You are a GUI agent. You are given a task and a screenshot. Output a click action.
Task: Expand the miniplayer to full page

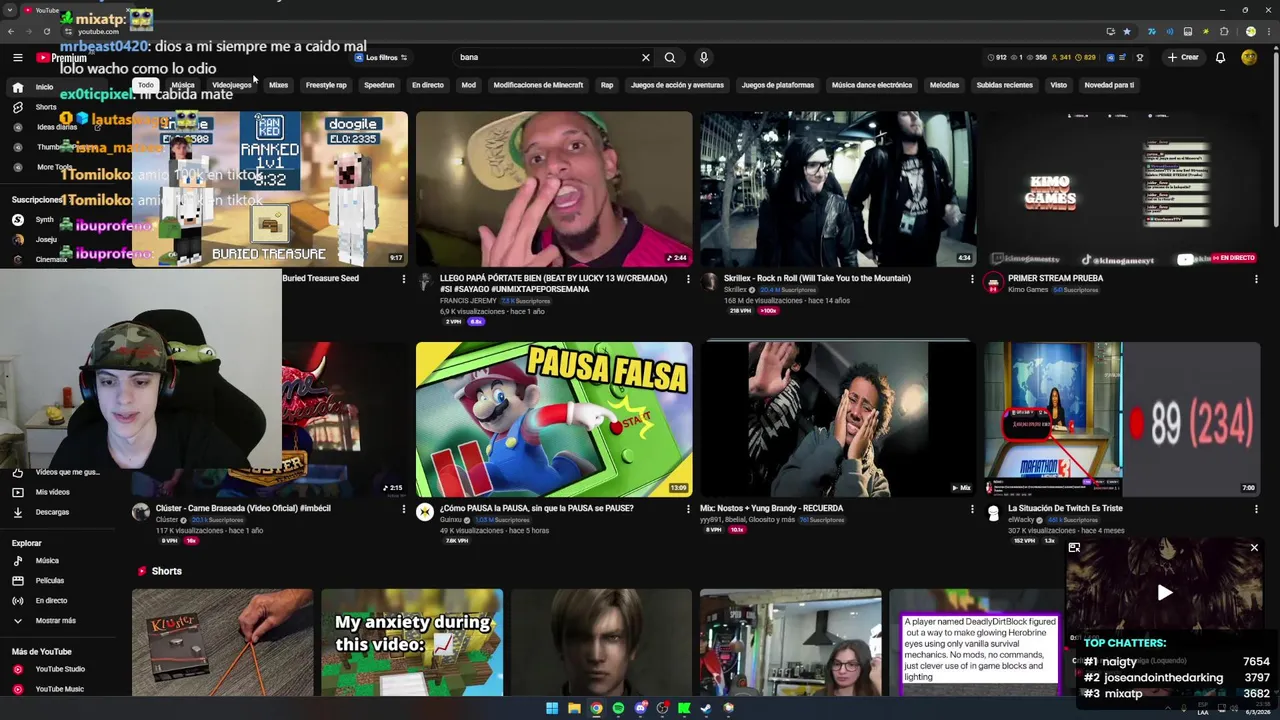coord(1074,547)
